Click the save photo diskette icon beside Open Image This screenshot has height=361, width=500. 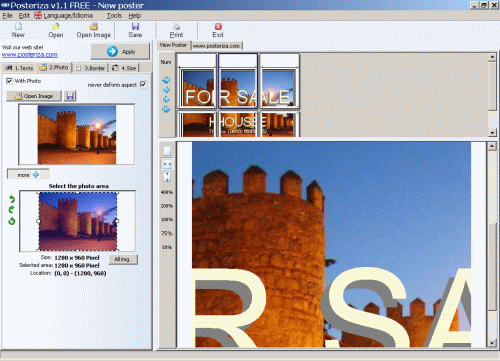point(70,96)
